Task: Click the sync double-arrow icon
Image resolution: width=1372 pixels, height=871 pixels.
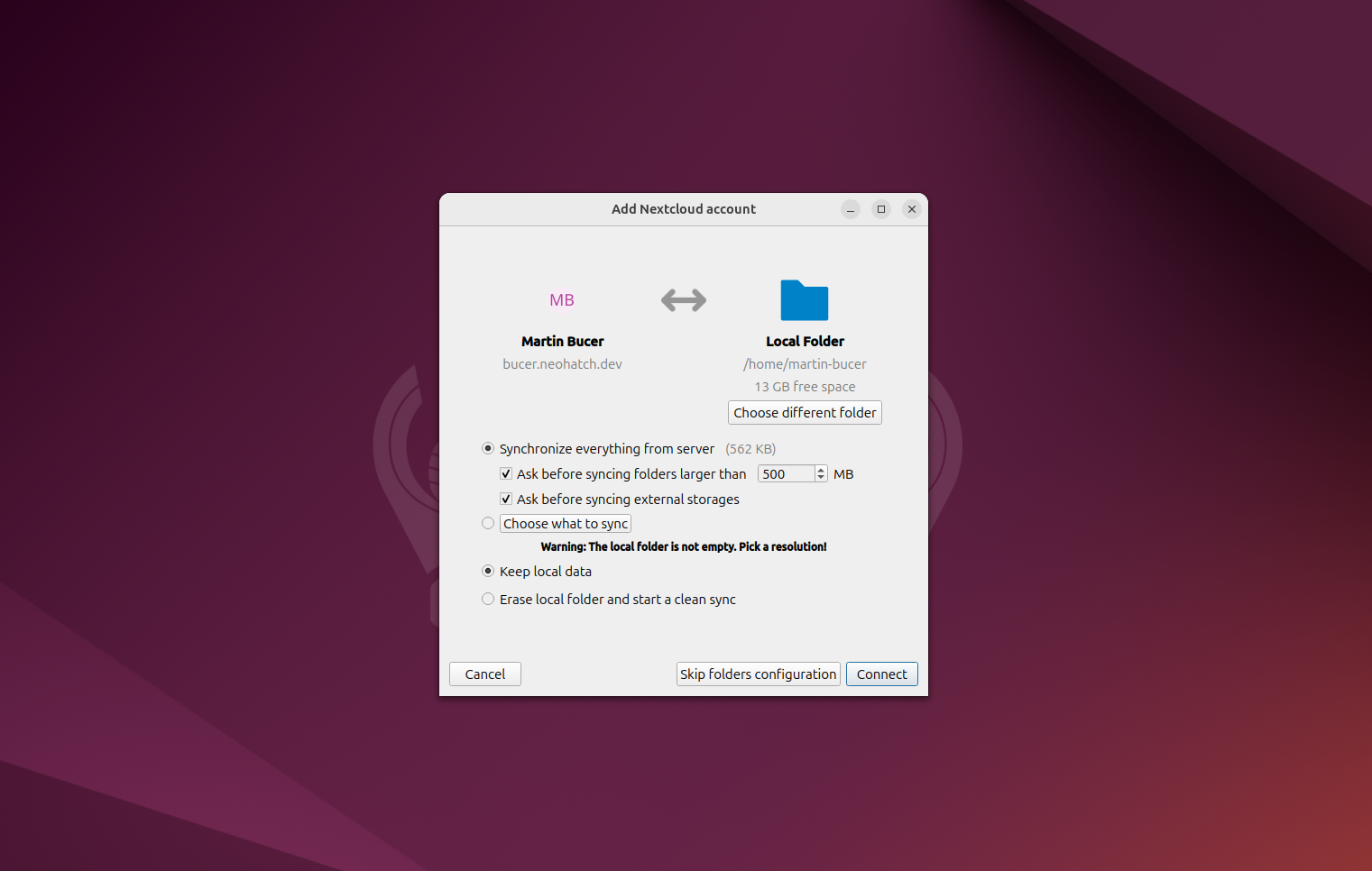Action: (x=684, y=300)
